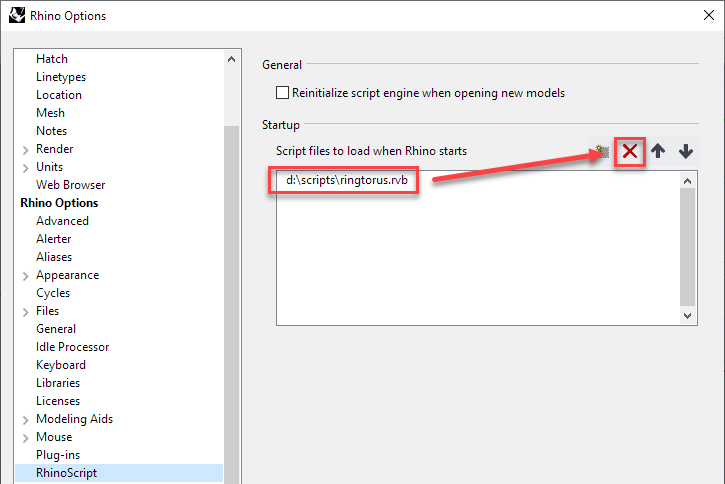The image size is (725, 484).
Task: Select Appearance in the tree
Action: [x=68, y=275]
